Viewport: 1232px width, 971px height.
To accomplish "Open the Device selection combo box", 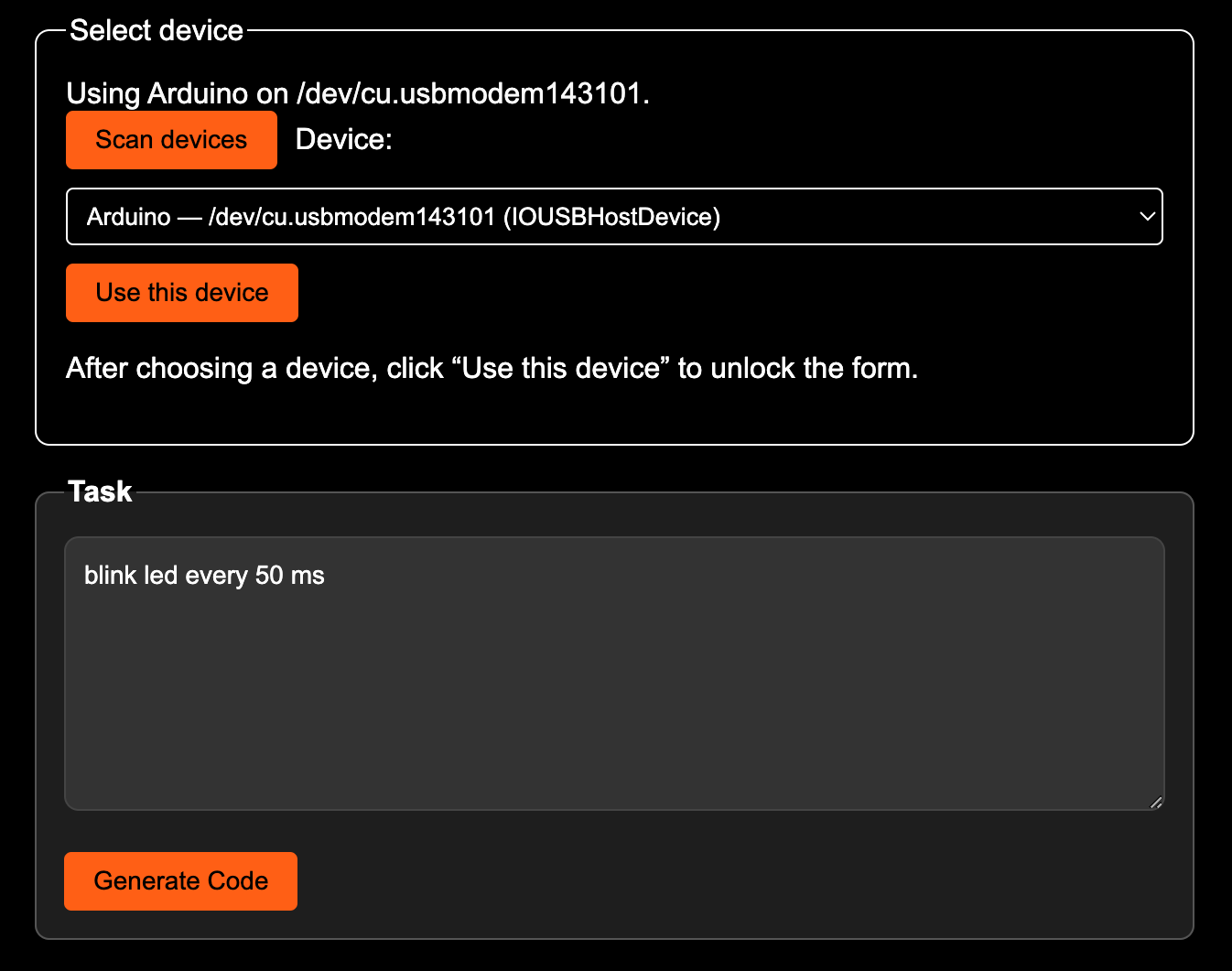I will [x=613, y=217].
